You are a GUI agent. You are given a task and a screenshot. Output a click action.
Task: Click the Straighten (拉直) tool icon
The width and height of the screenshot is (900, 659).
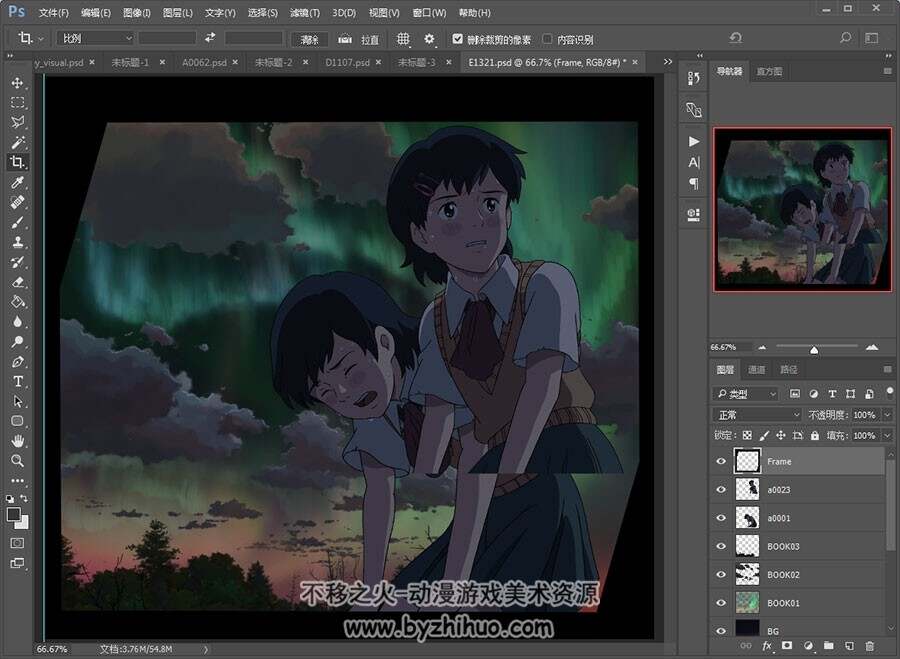click(x=345, y=39)
